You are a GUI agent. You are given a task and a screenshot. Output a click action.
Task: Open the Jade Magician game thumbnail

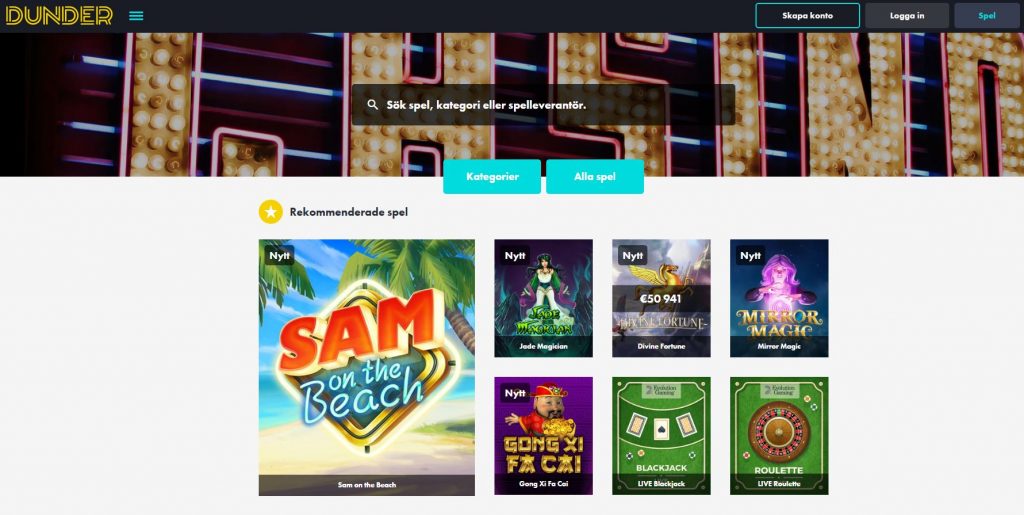tap(543, 298)
